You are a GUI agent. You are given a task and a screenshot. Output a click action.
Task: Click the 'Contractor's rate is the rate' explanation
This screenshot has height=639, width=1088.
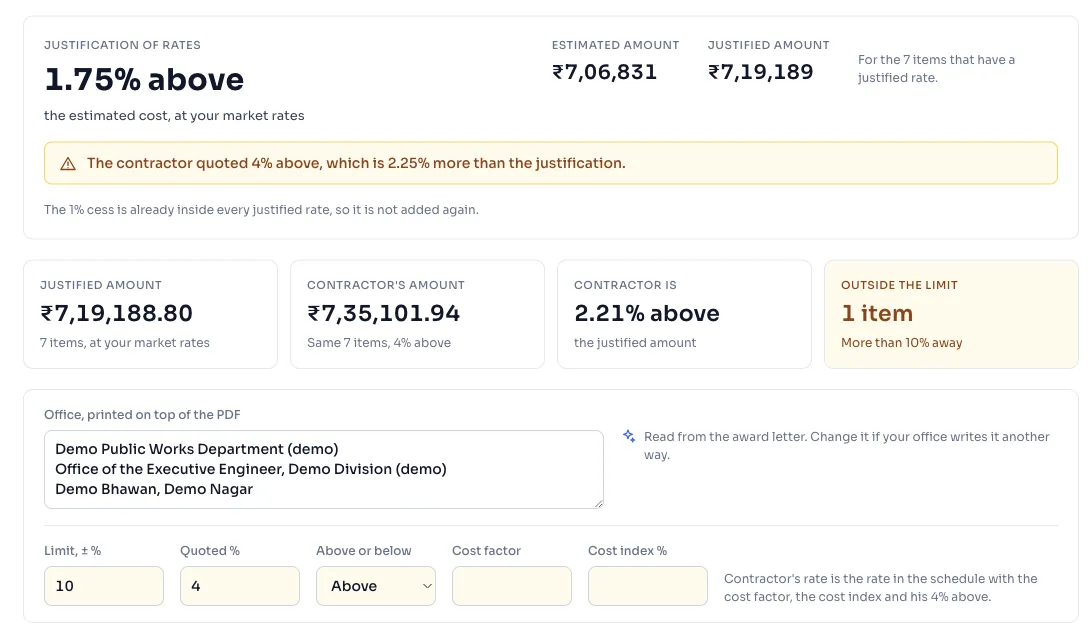click(881, 588)
